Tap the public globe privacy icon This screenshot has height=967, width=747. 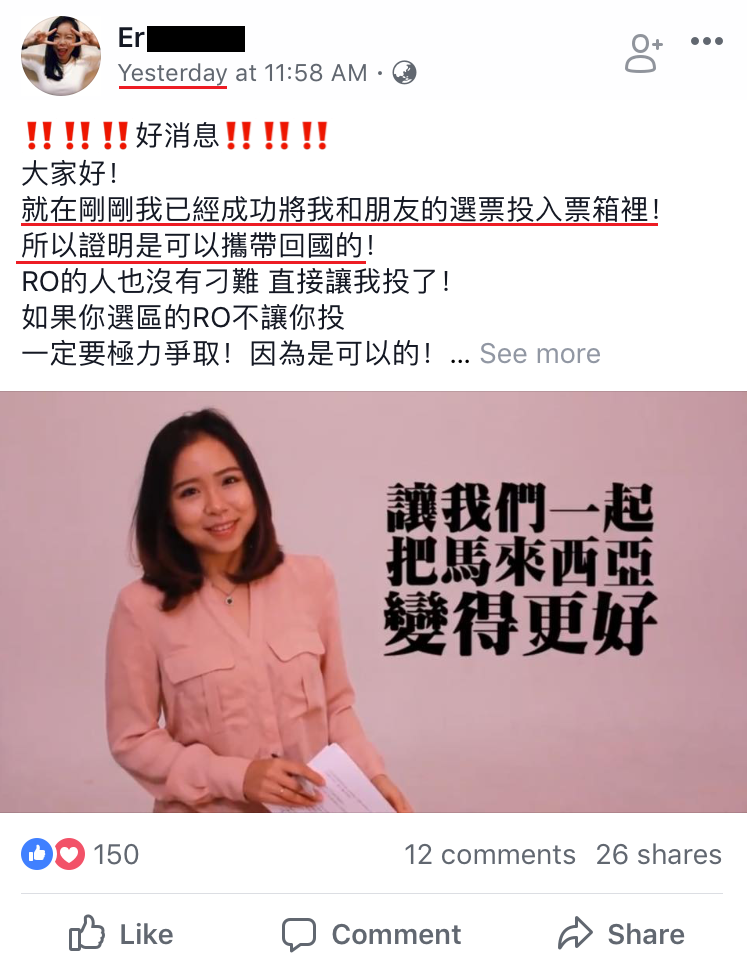(405, 73)
